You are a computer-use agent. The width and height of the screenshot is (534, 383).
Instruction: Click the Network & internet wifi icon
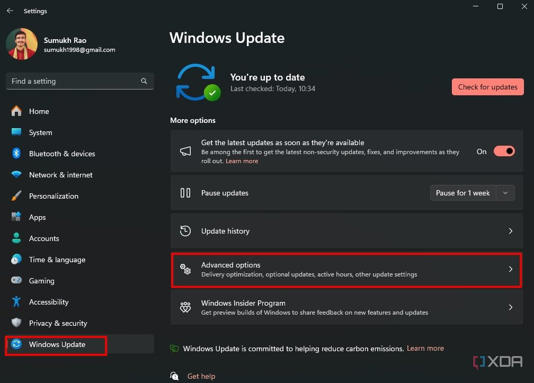pos(16,175)
